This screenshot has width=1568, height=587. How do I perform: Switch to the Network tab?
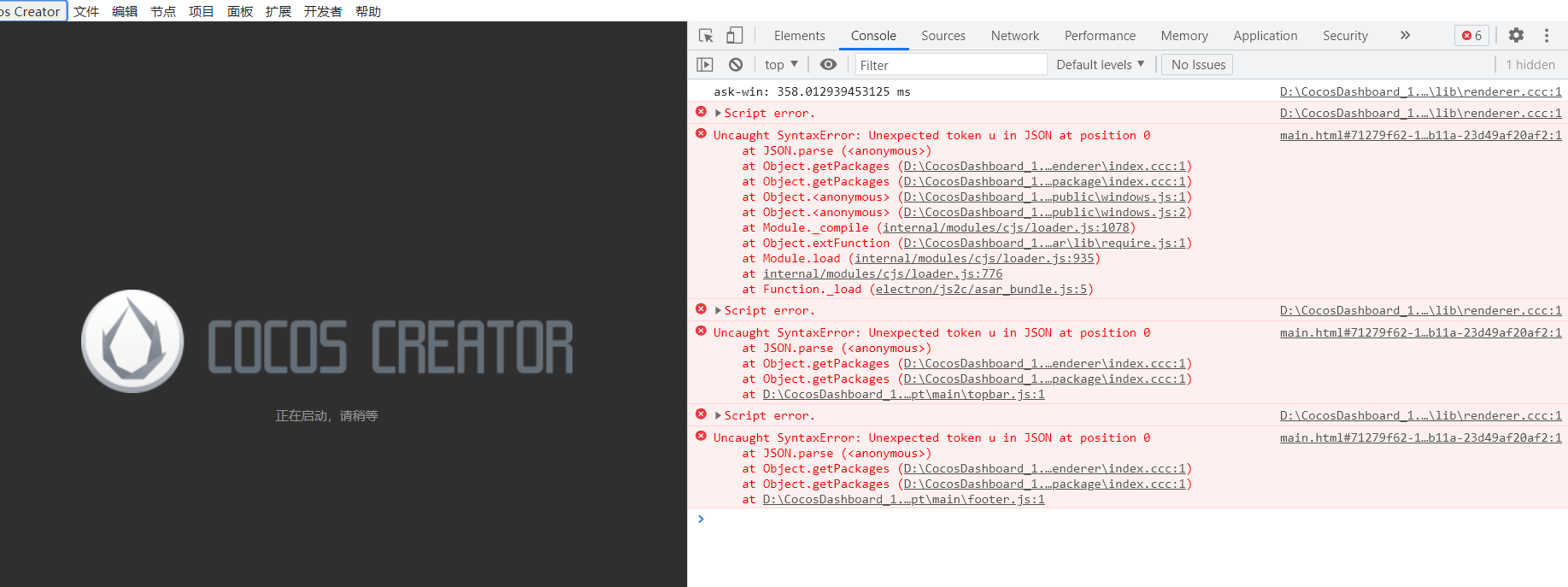[x=1015, y=35]
